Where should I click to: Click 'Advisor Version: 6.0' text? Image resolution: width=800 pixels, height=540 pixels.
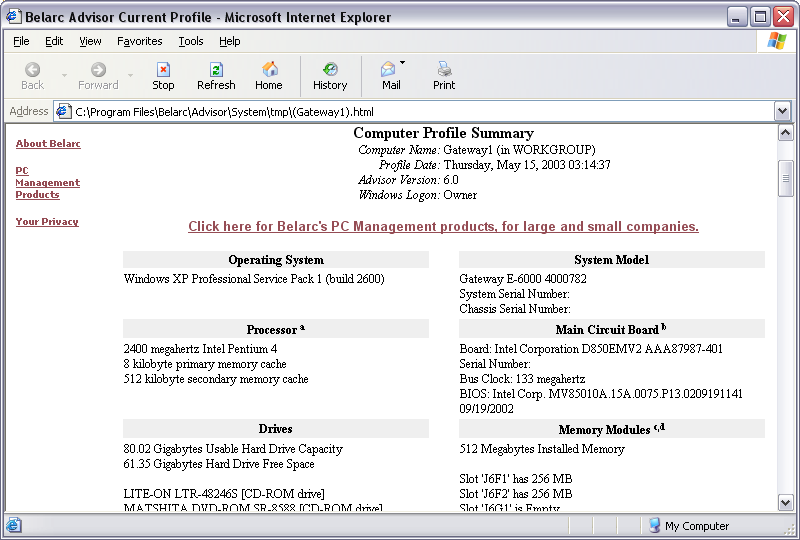point(408,180)
